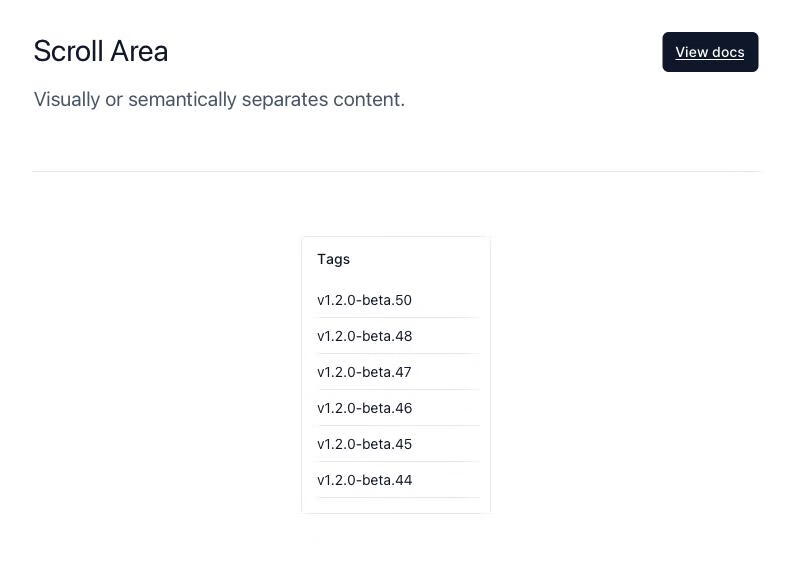792x578 pixels.
Task: Click the separator line below v1.2.0-beta.50
Action: [398, 318]
